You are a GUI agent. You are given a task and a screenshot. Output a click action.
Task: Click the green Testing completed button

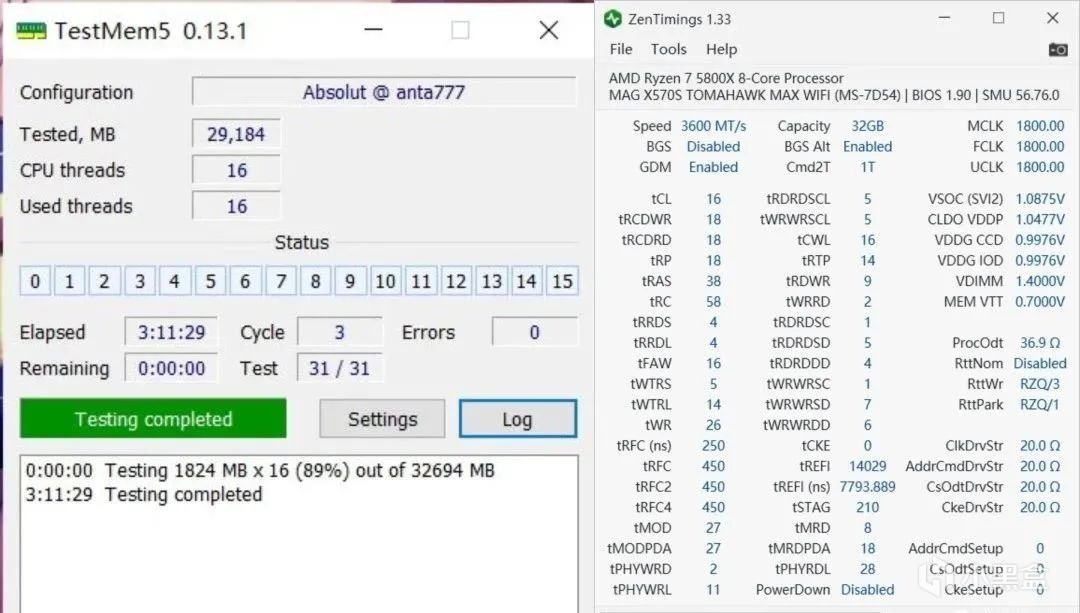153,419
